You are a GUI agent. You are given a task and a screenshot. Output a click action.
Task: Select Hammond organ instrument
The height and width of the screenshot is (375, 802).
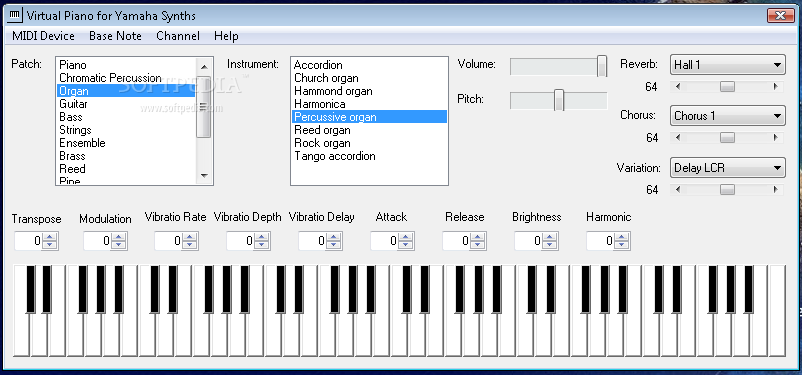pyautogui.click(x=369, y=91)
